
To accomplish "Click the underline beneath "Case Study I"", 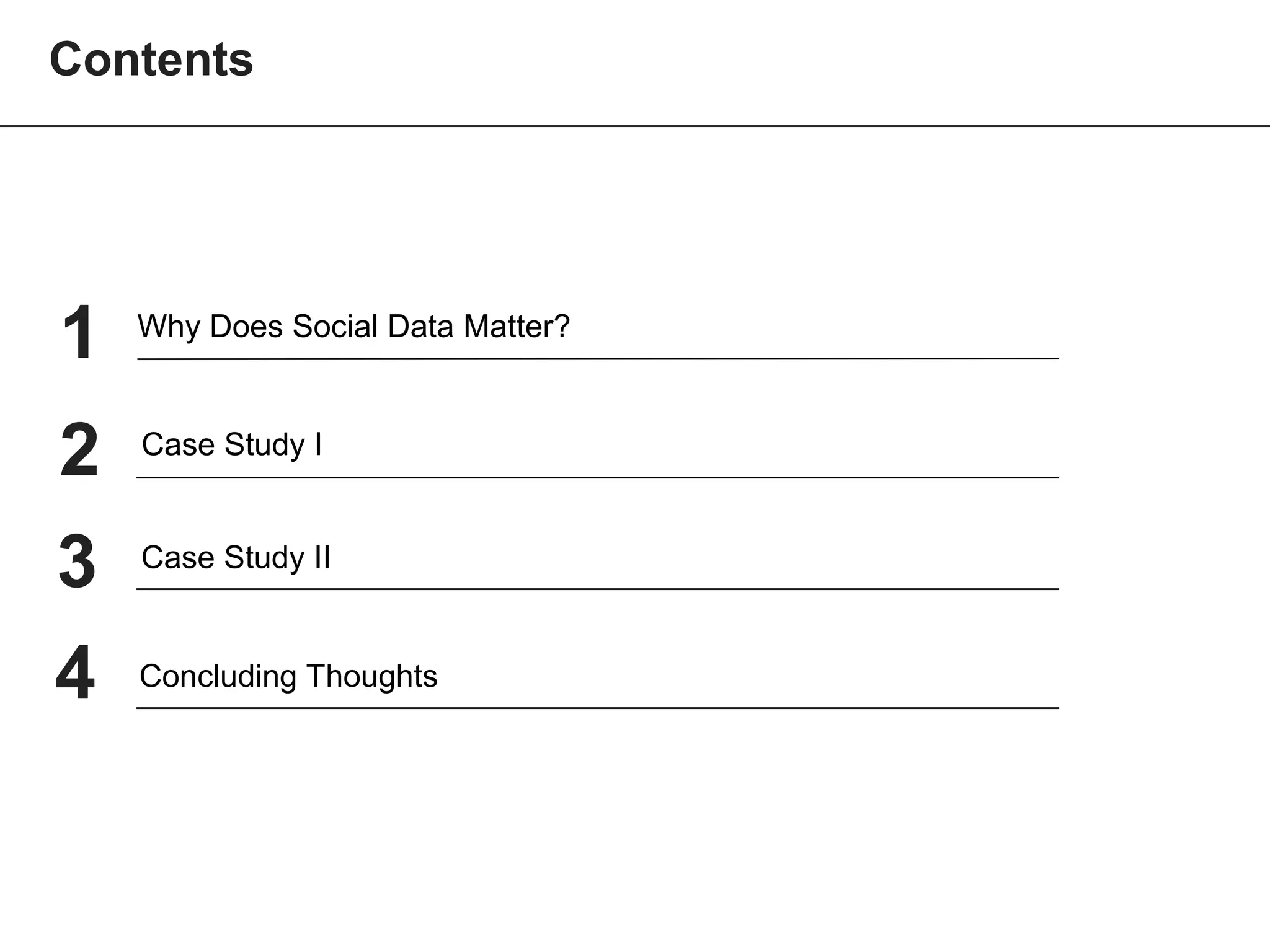I will 598,477.
